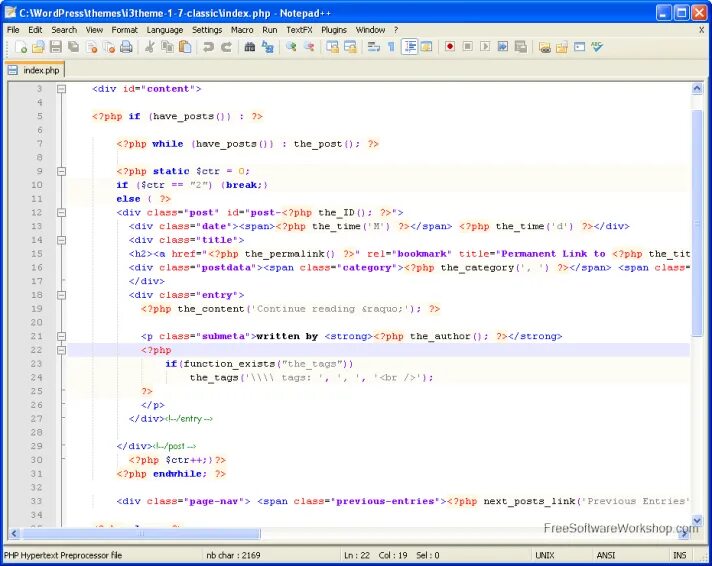Click the Open file folder icon
712x566 pixels.
pyautogui.click(x=39, y=47)
